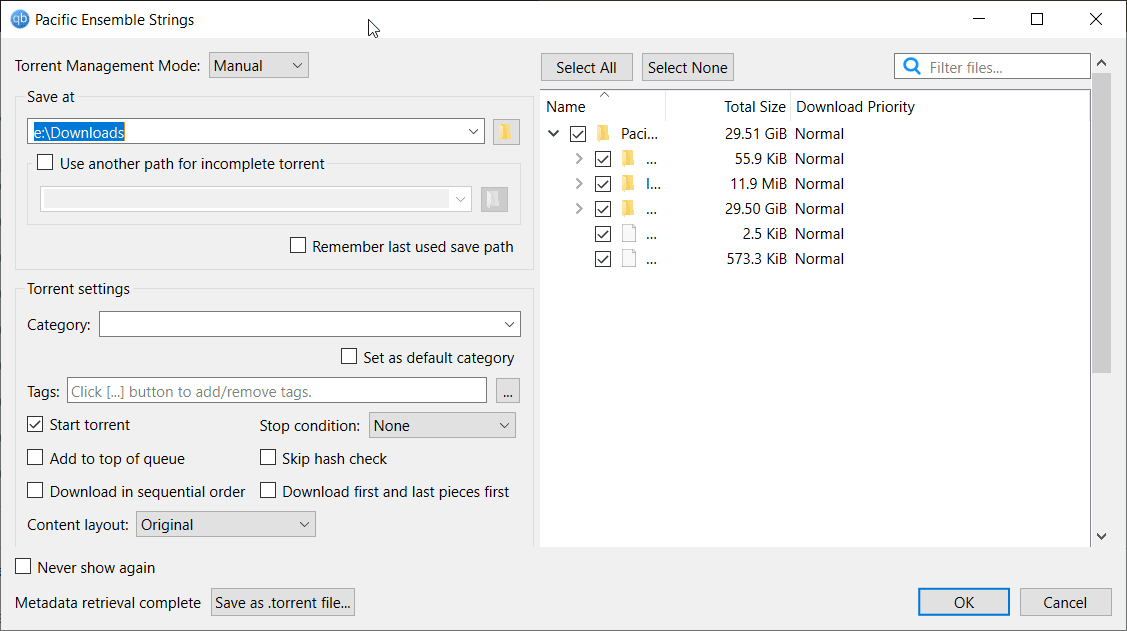Uncheck the 2.5 KiB file
The height and width of the screenshot is (631, 1127).
[x=603, y=234]
